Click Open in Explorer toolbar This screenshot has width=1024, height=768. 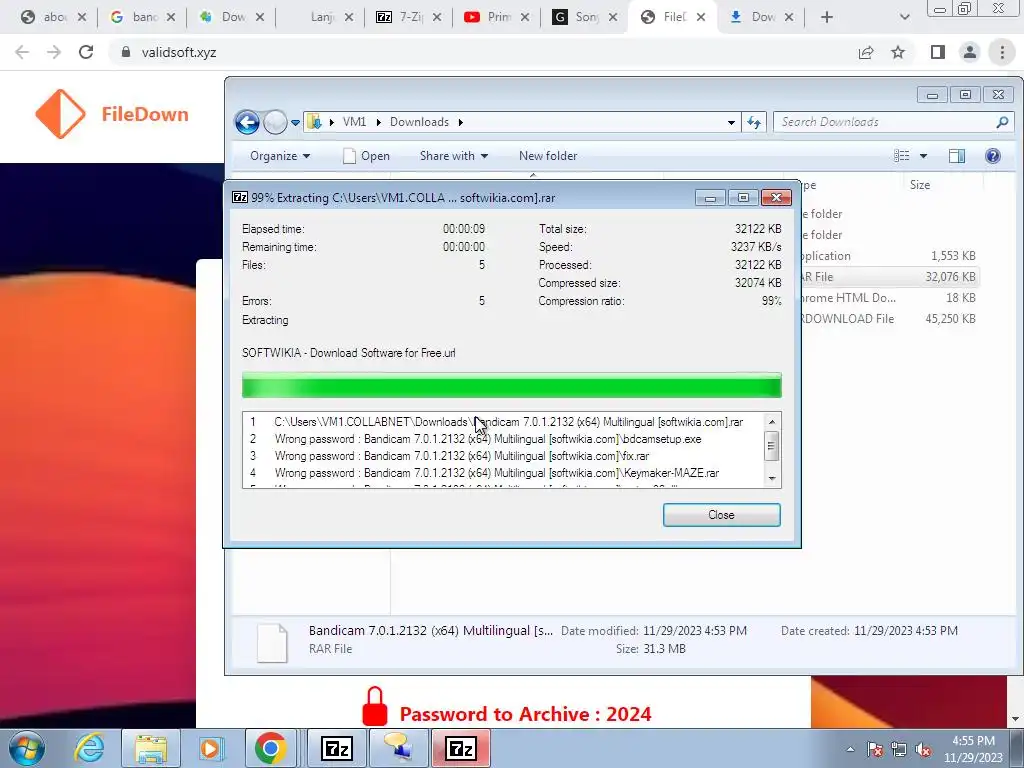click(x=366, y=156)
